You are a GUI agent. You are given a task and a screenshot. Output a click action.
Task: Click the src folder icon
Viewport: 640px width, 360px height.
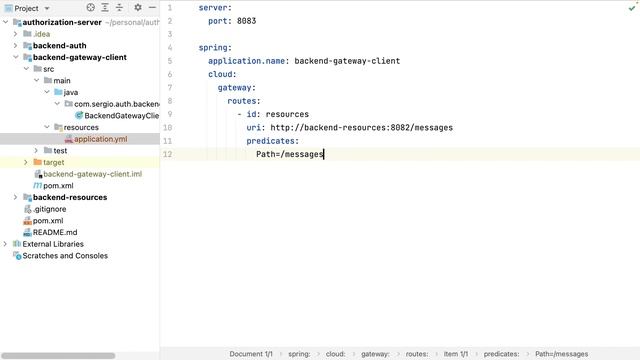pos(38,69)
